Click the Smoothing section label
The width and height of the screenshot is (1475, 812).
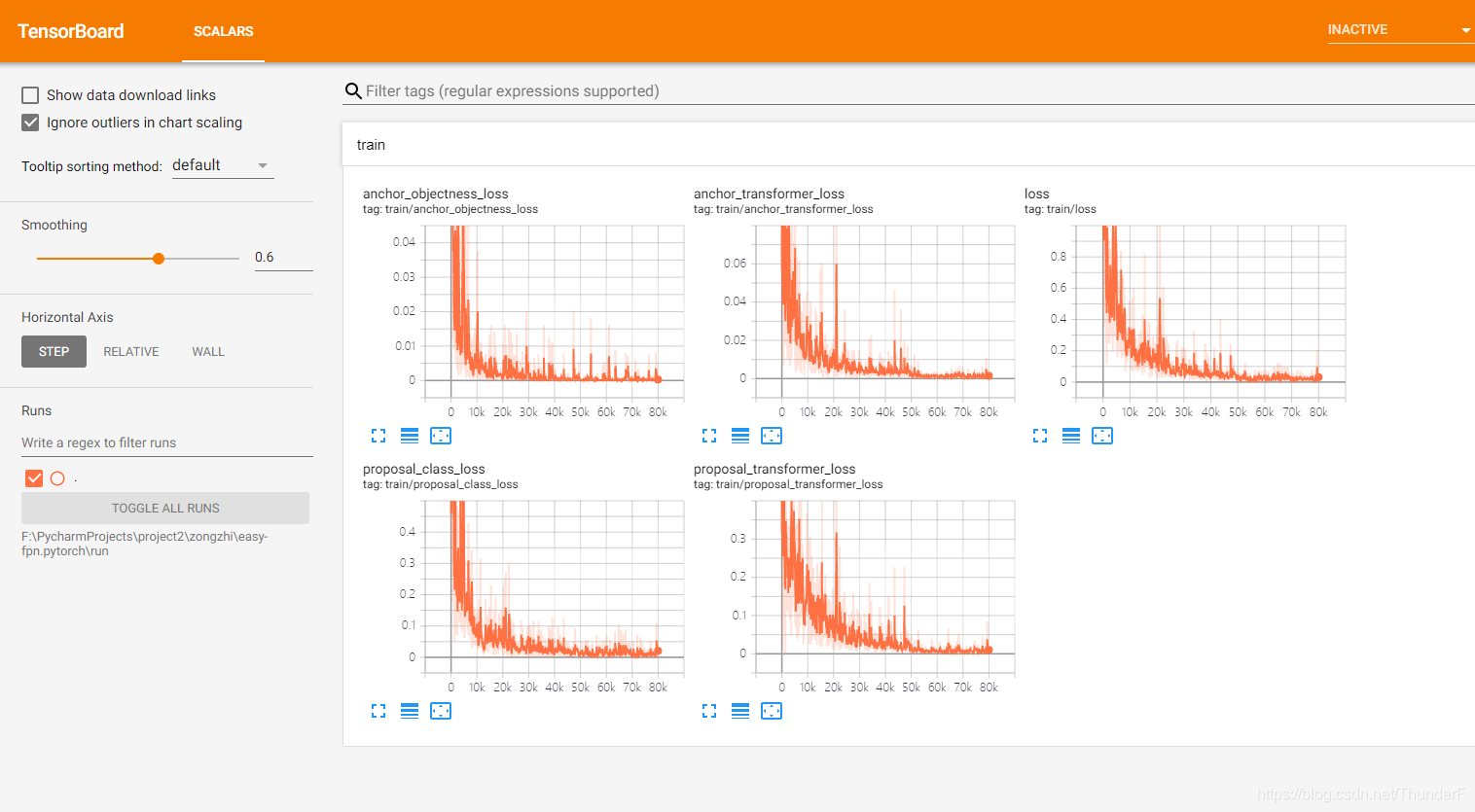pos(54,225)
